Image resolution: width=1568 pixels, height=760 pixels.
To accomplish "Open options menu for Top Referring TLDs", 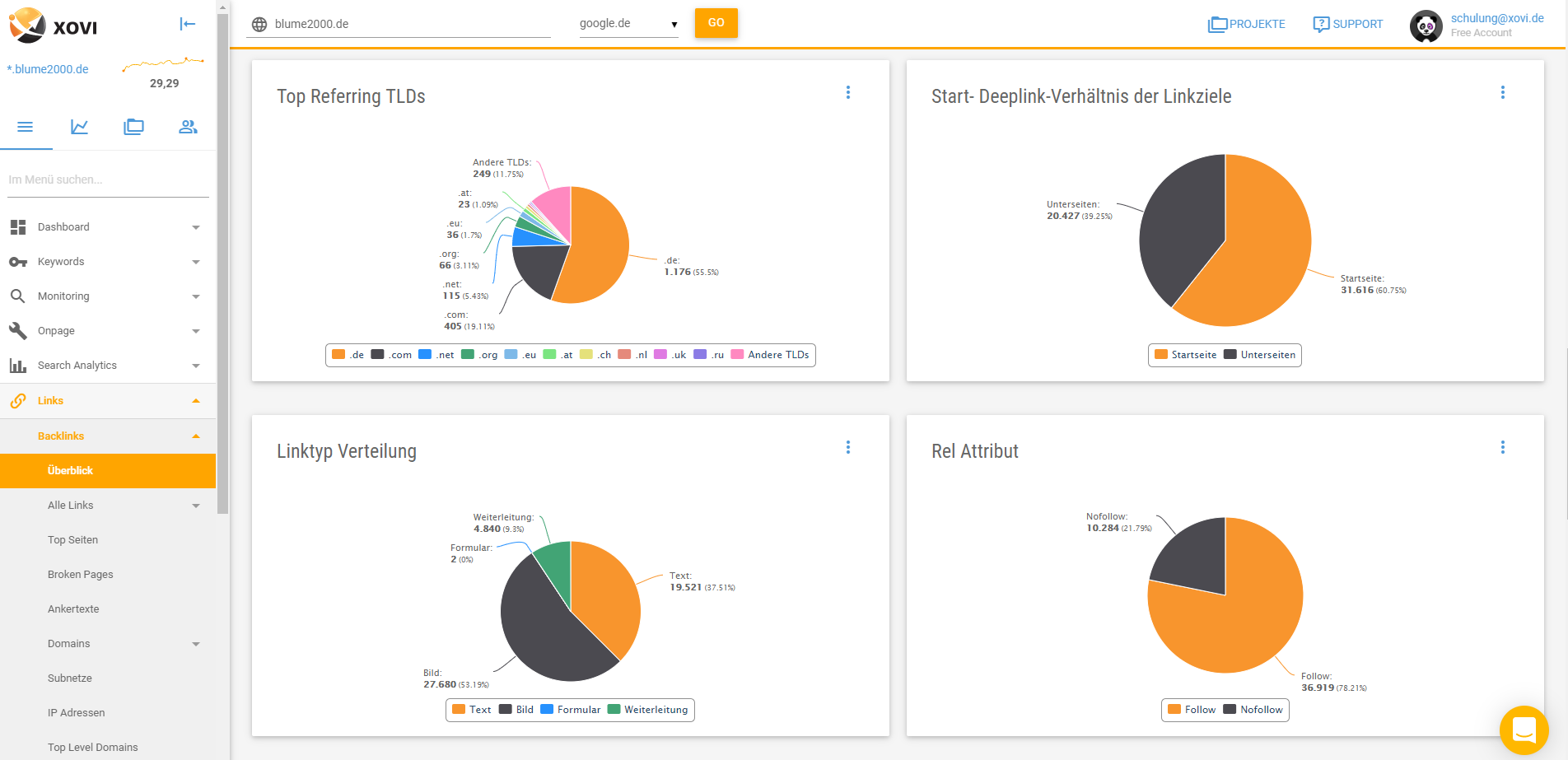I will (847, 93).
